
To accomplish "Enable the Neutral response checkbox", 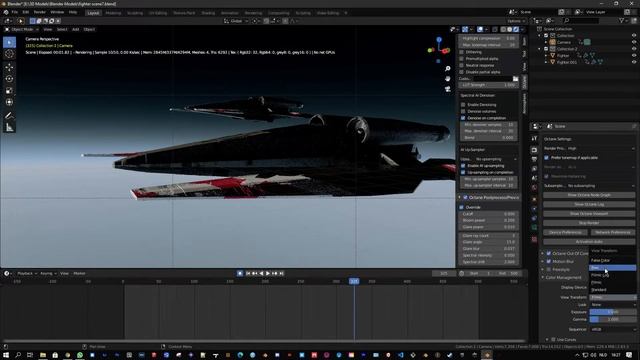I will (x=462, y=65).
